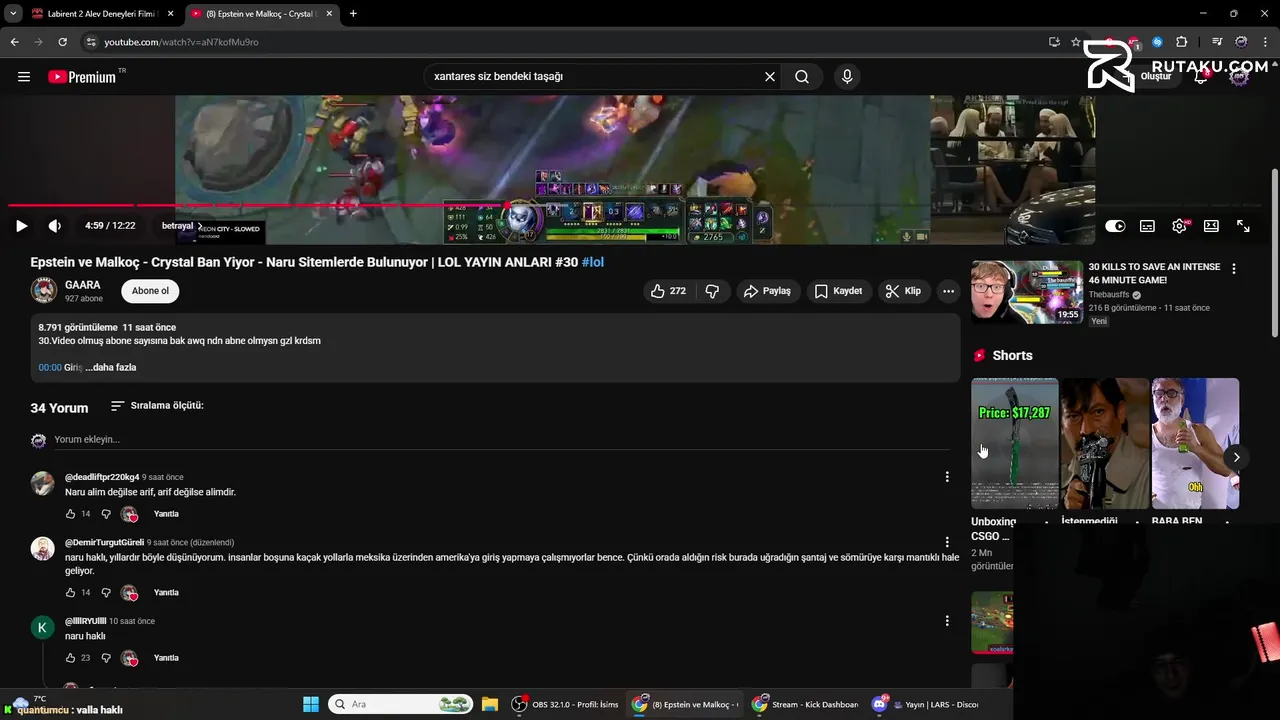This screenshot has width=1280, height=720.
Task: Install the page as app icon
Action: [1054, 42]
